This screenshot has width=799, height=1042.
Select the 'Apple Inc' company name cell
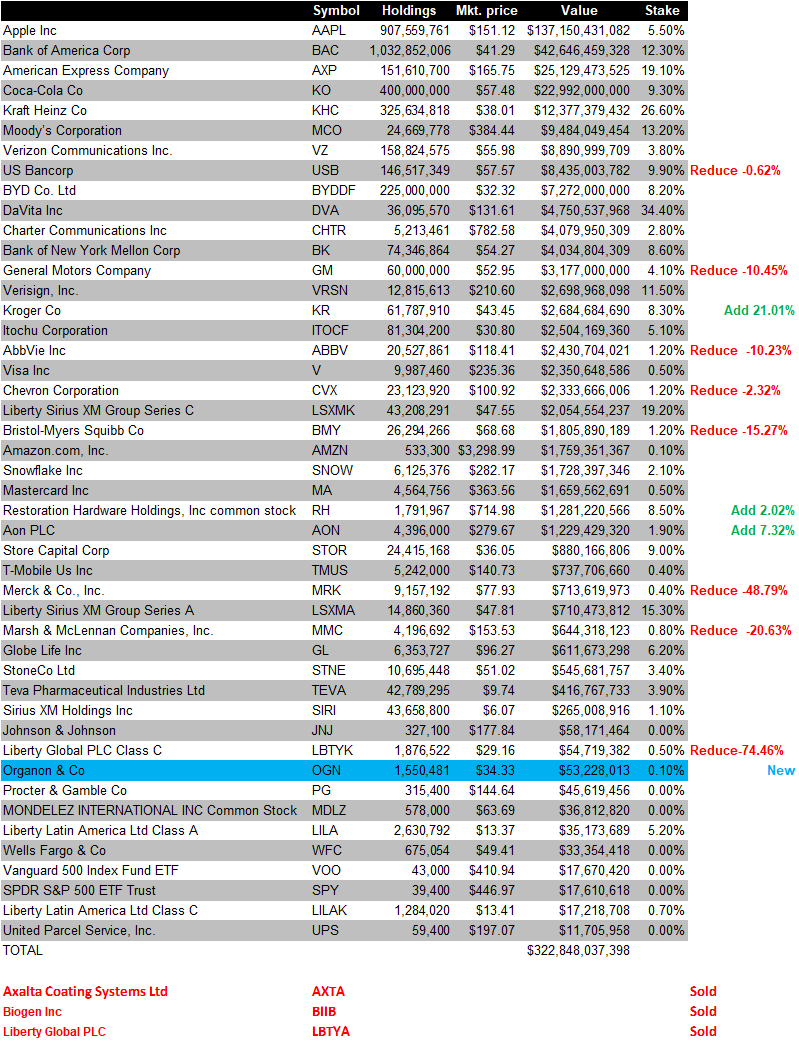(x=30, y=31)
